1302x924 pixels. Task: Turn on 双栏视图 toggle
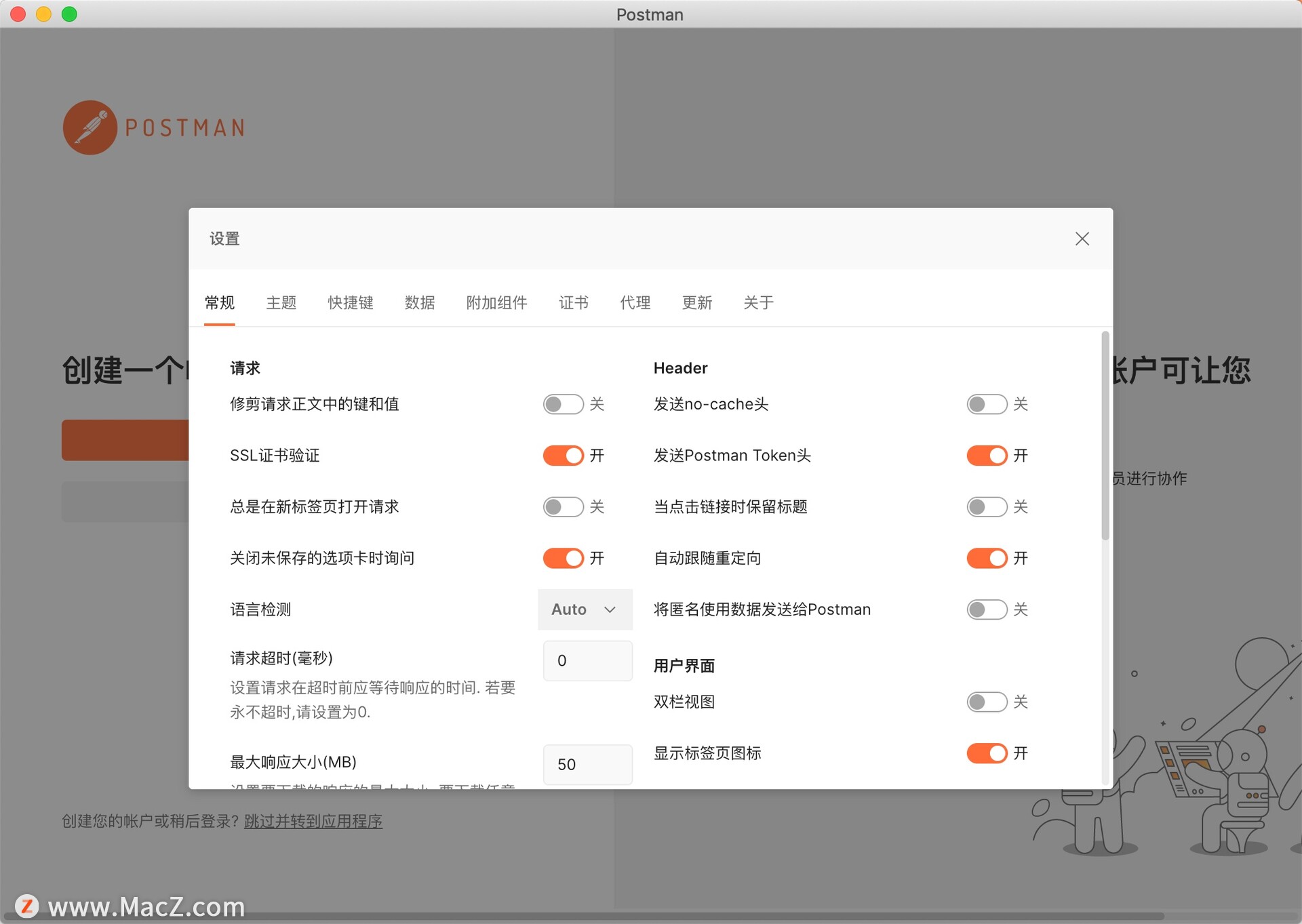[987, 702]
